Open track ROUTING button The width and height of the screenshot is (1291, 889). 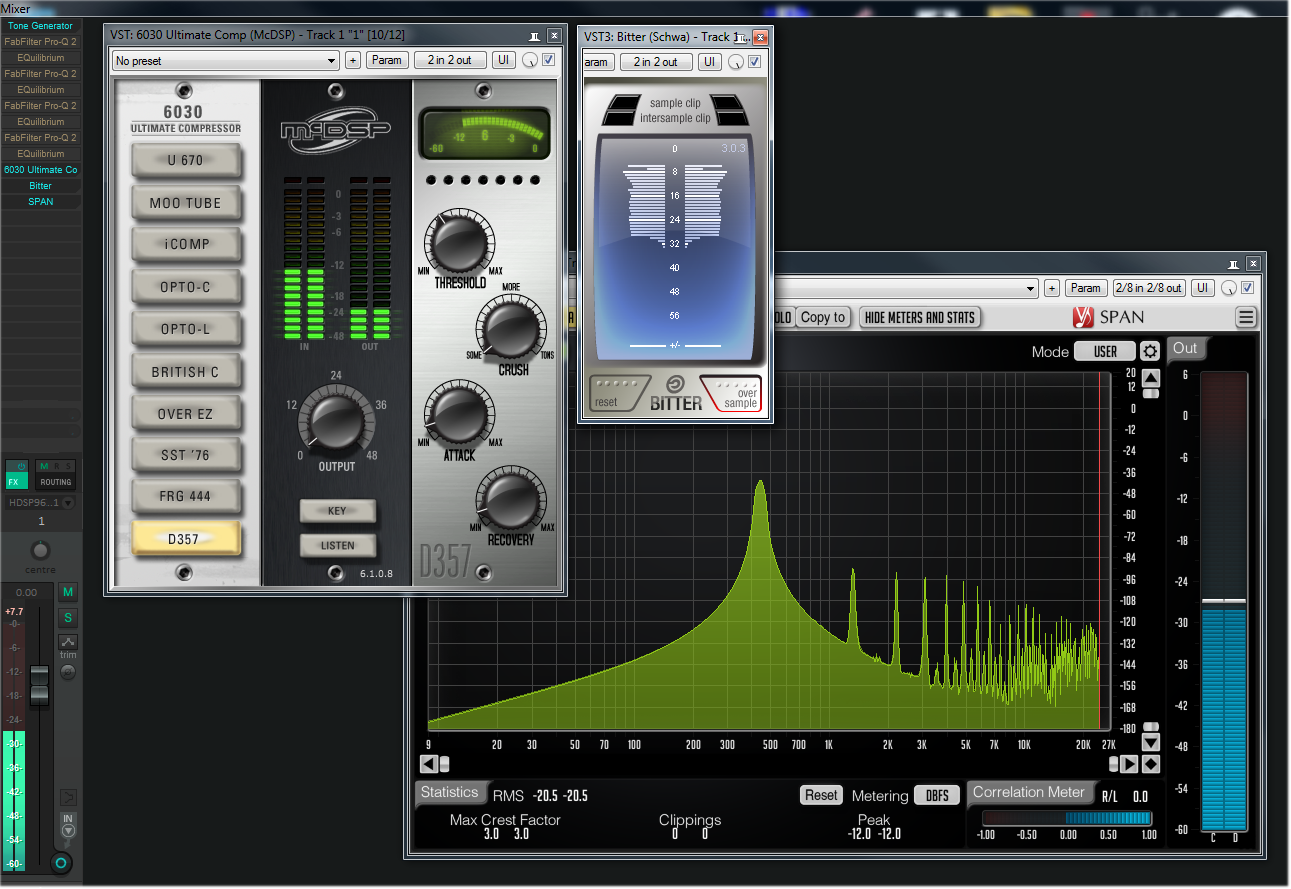click(x=56, y=481)
